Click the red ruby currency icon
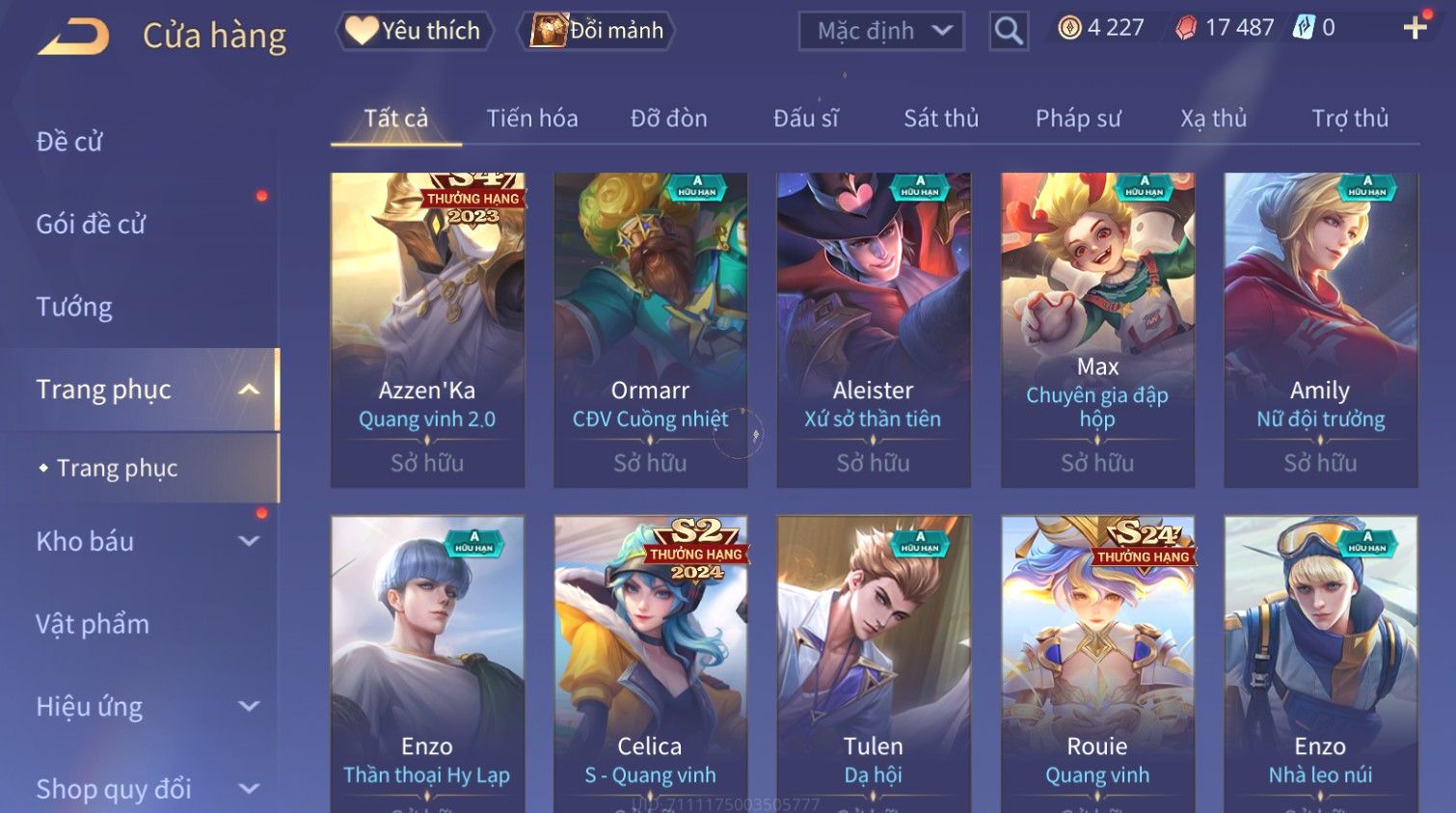The image size is (1456, 813). point(1185,28)
